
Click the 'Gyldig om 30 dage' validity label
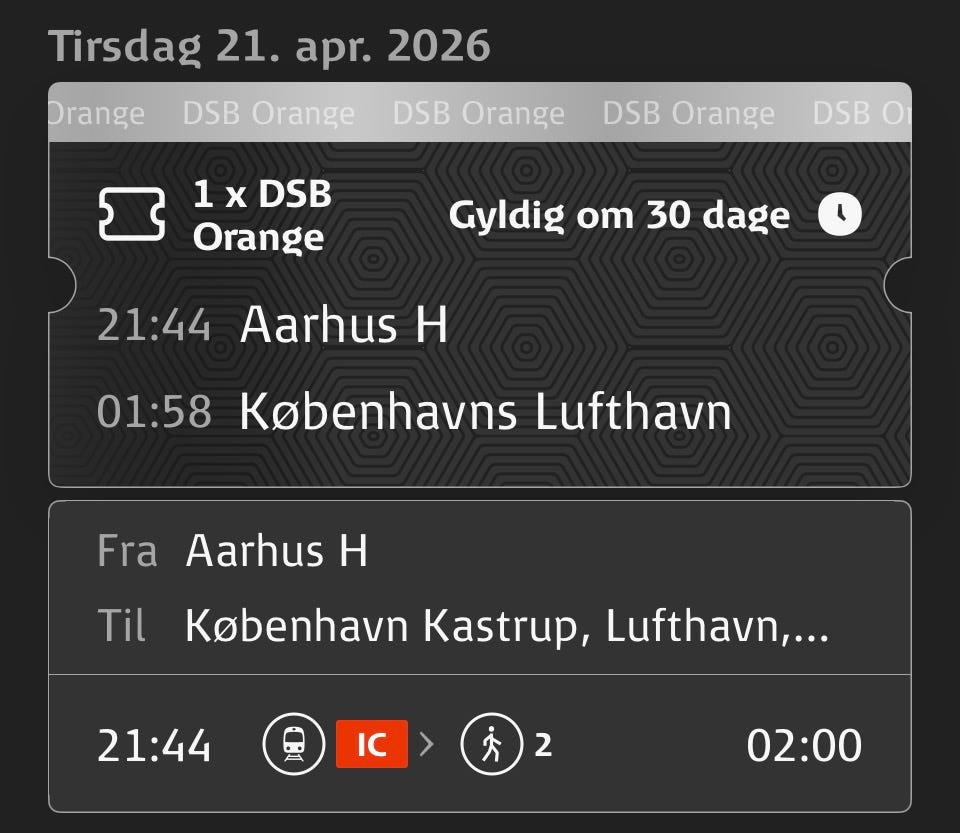619,215
